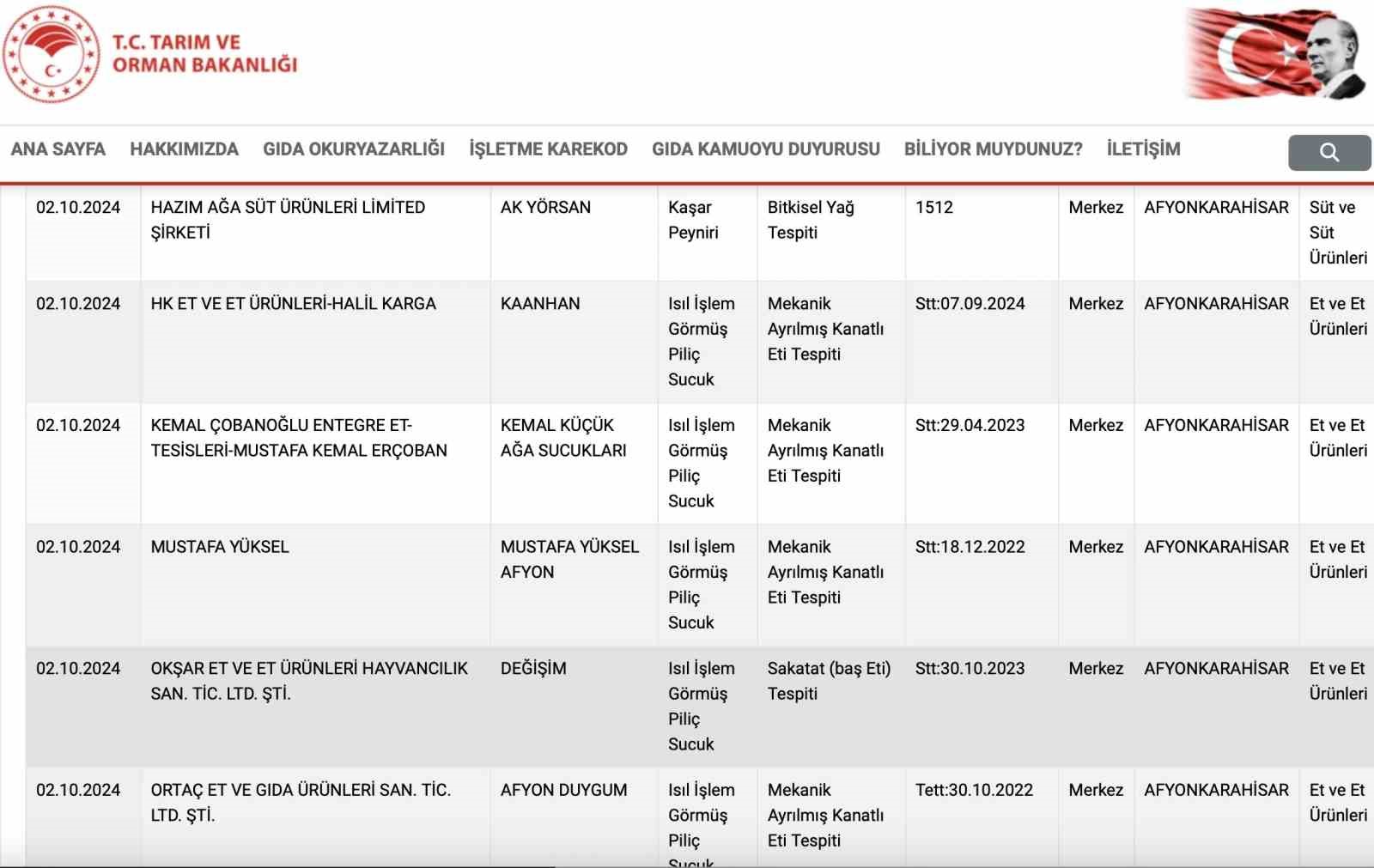This screenshot has height=868, width=1374.
Task: Open GIDA KAMUOYU DUYURUSU page
Action: pos(766,149)
